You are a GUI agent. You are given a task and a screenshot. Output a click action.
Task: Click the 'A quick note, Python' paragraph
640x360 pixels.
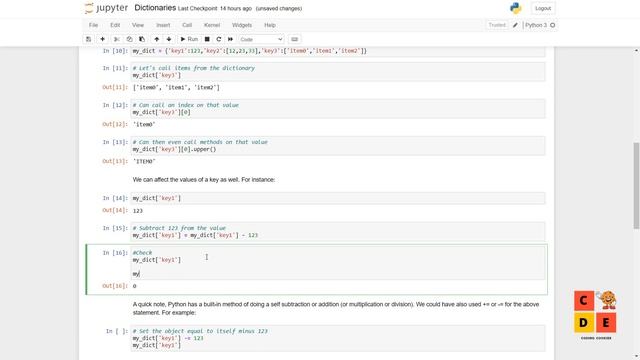(x=336, y=309)
